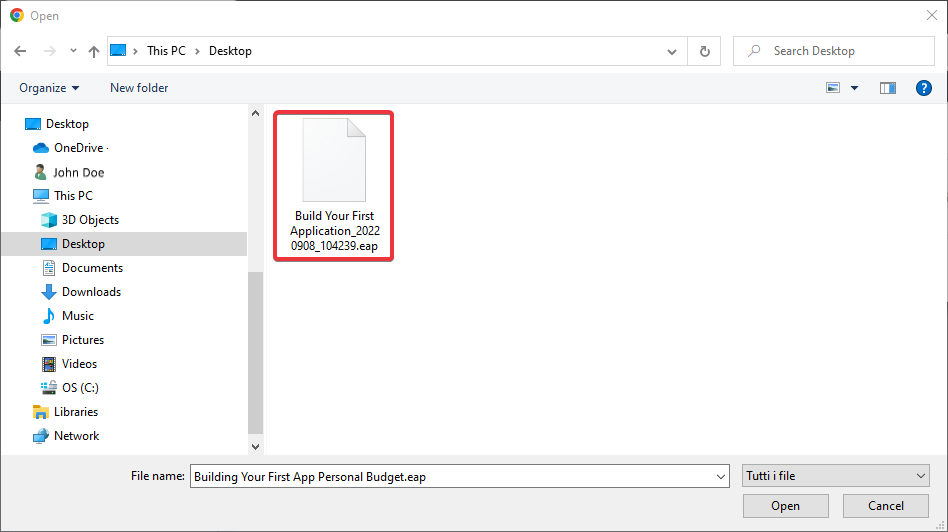Refresh the Desktop folder listing
The height and width of the screenshot is (532, 948).
[x=705, y=51]
